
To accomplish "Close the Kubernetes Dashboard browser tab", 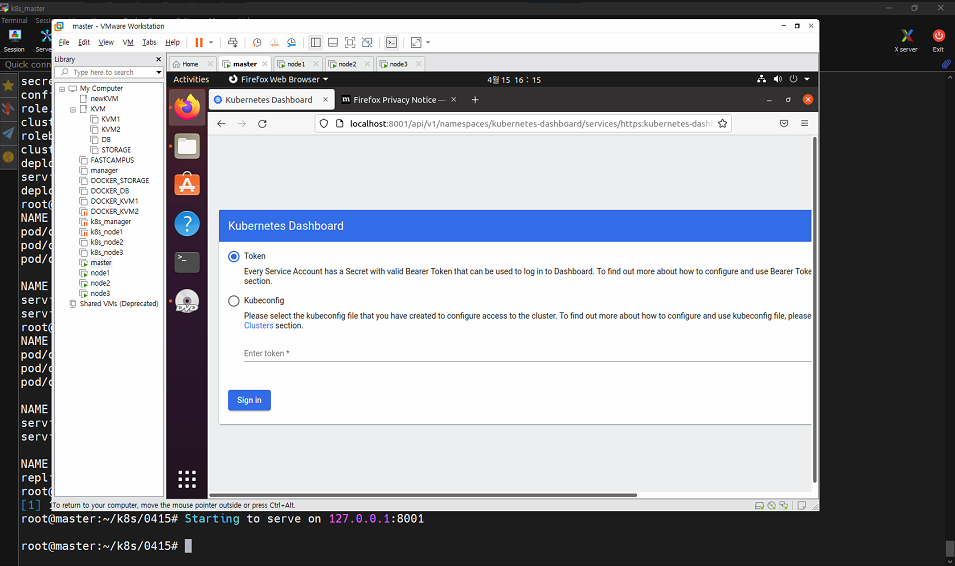I will 325,100.
